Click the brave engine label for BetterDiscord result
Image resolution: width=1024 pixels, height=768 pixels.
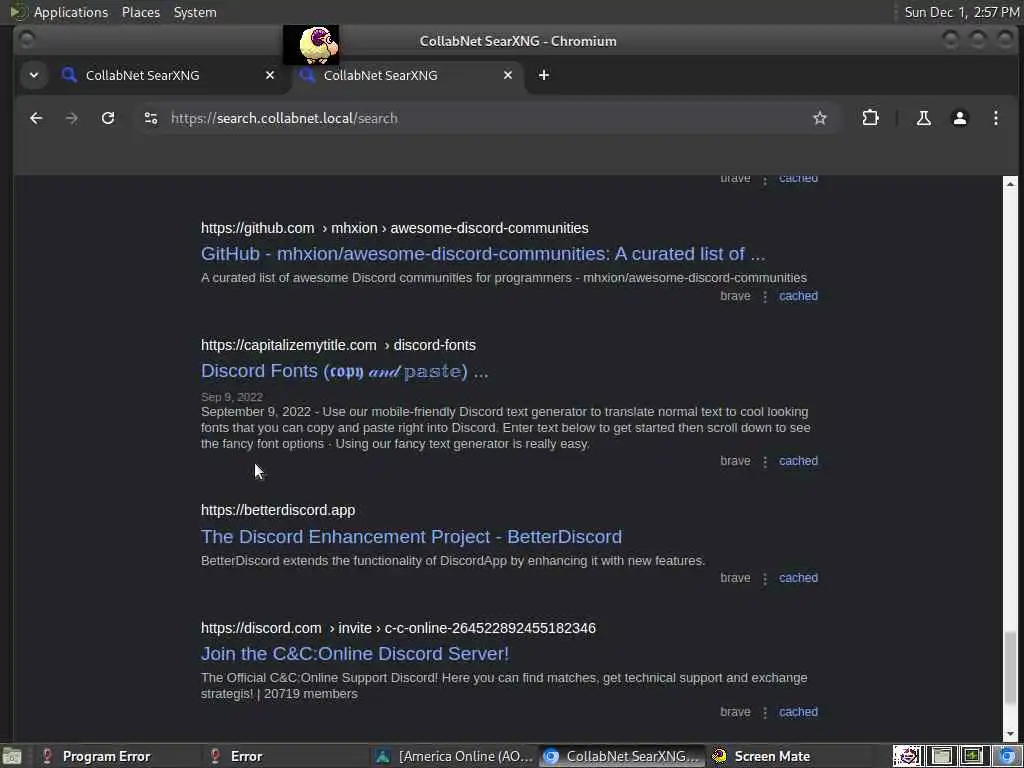735,578
